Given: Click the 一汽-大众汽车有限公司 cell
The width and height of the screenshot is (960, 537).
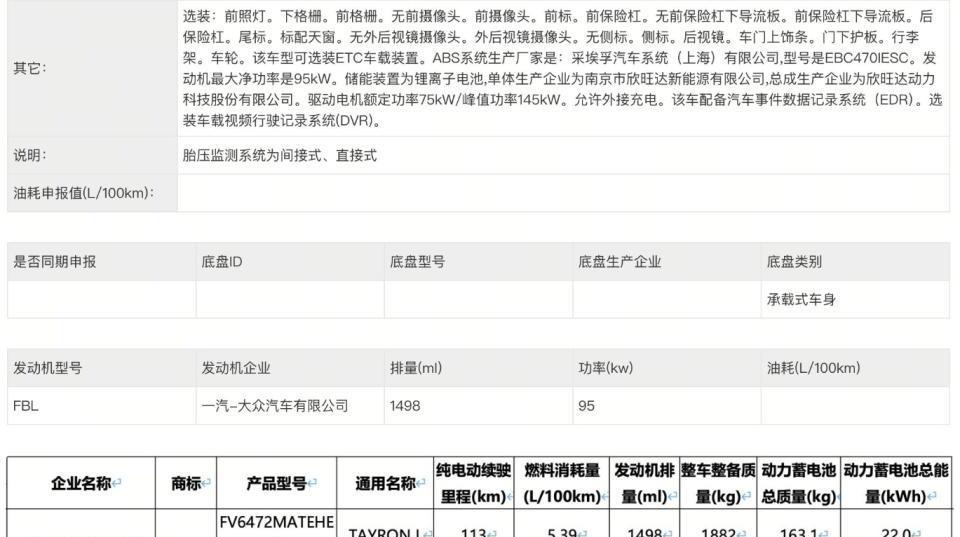Looking at the screenshot, I should [x=275, y=406].
